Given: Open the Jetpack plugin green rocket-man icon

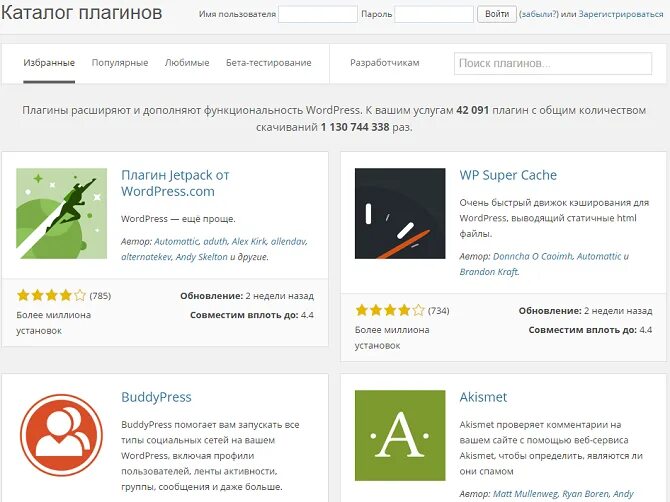Looking at the screenshot, I should (62, 213).
